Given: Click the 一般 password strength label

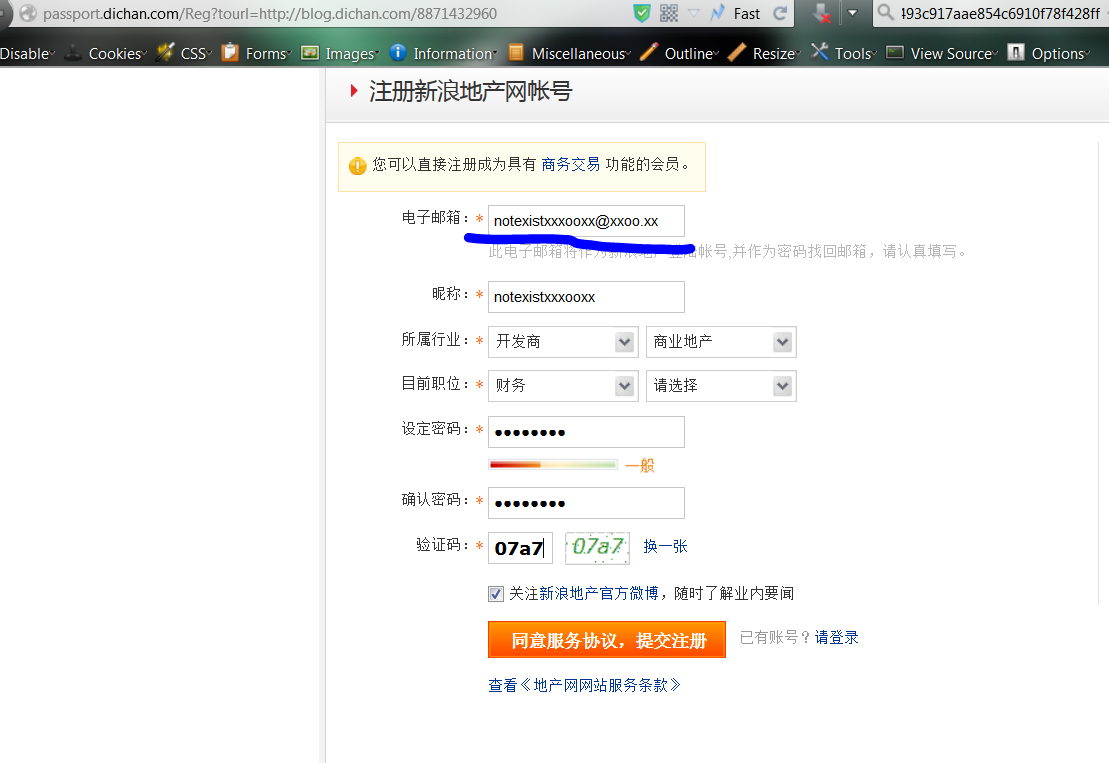Looking at the screenshot, I should [640, 465].
